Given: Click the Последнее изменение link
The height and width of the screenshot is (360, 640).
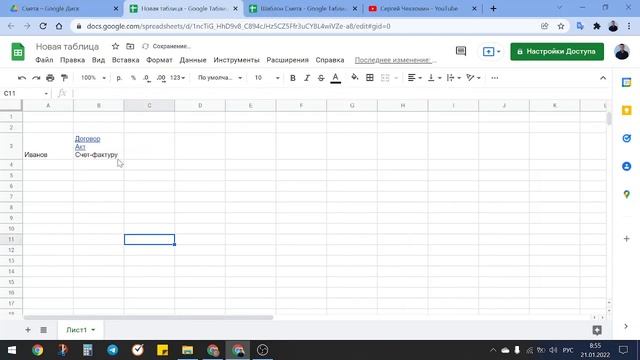Looking at the screenshot, I should 395,60.
